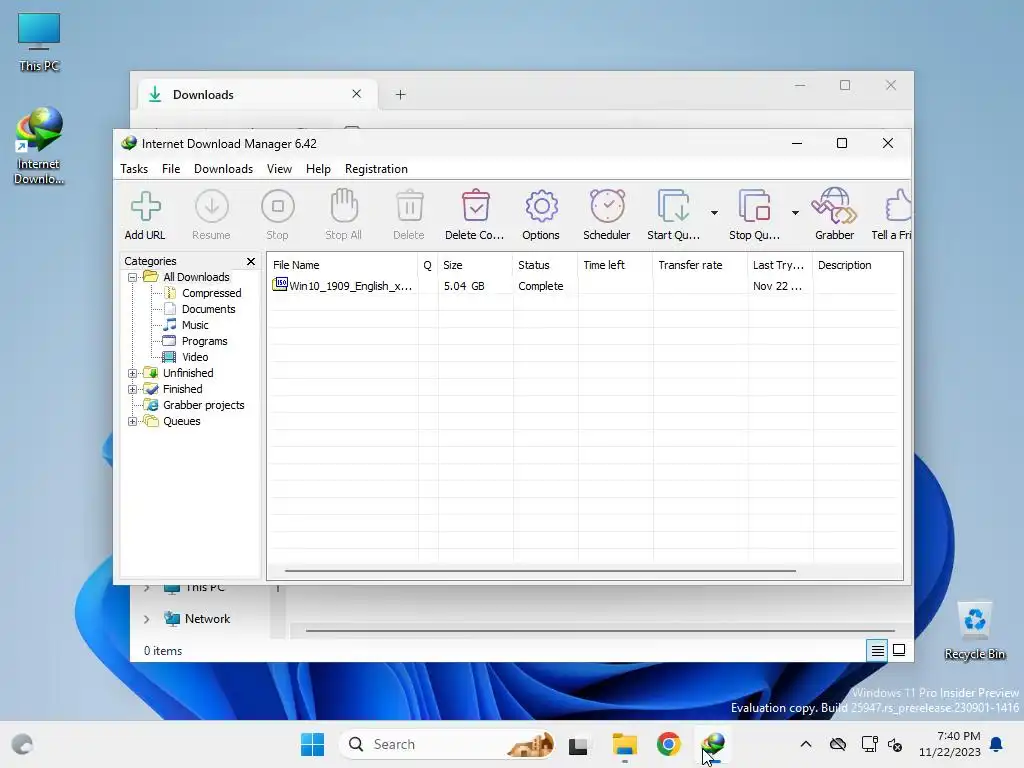The height and width of the screenshot is (768, 1024).
Task: Open the Downloads menu
Action: (x=223, y=169)
